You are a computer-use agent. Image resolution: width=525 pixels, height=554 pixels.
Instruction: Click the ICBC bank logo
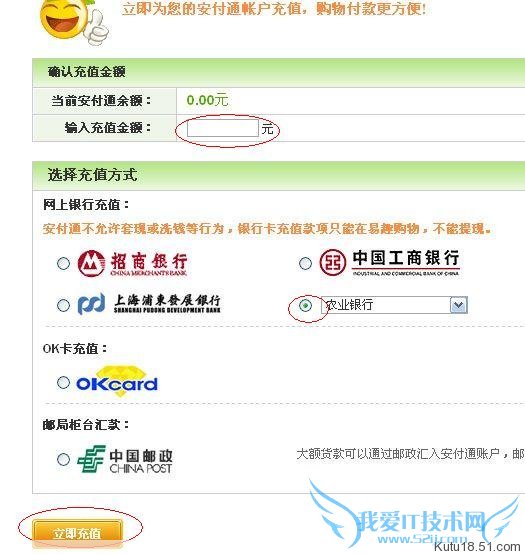389,263
